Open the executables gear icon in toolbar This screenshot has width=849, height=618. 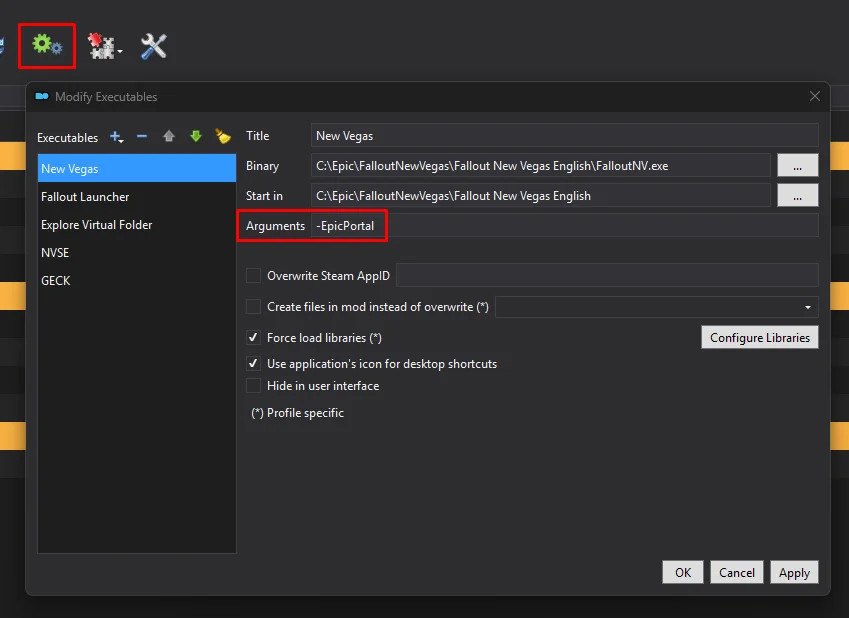coord(46,45)
